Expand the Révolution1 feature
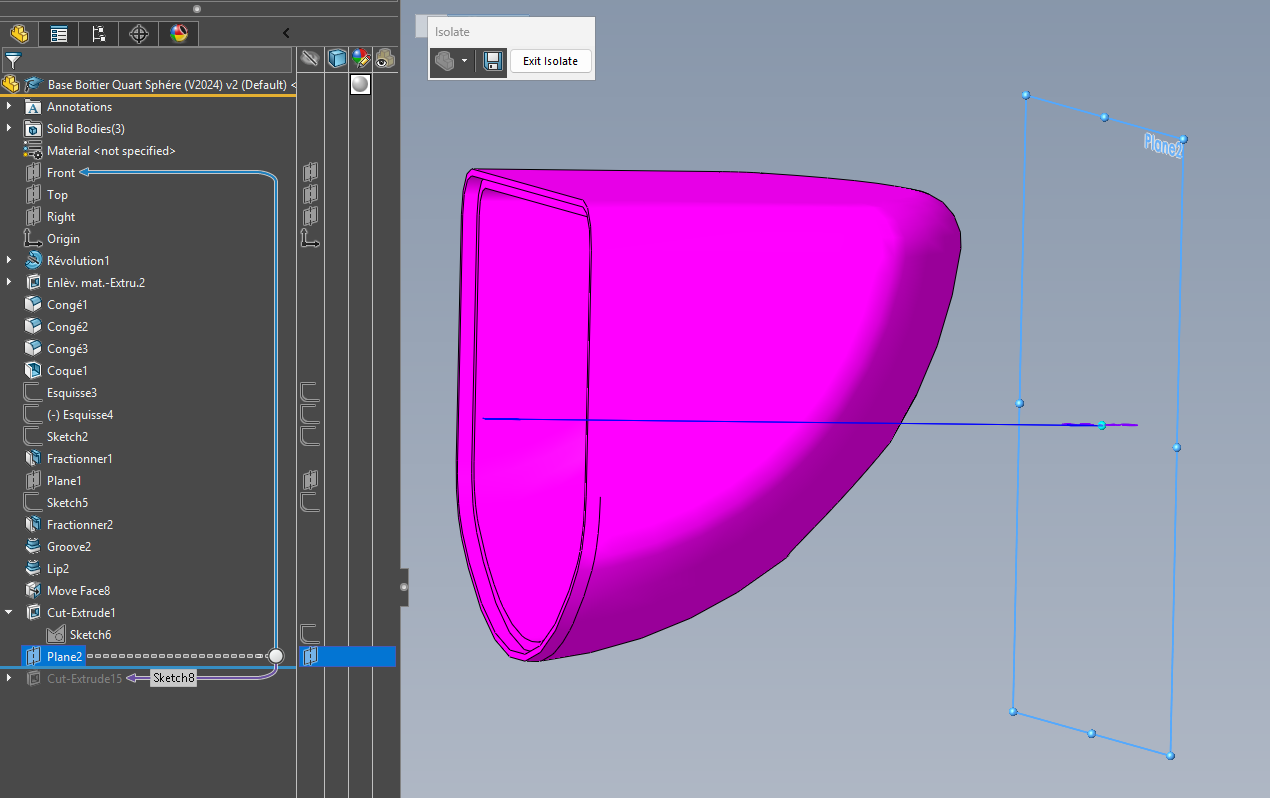This screenshot has height=798, width=1270. click(x=9, y=261)
